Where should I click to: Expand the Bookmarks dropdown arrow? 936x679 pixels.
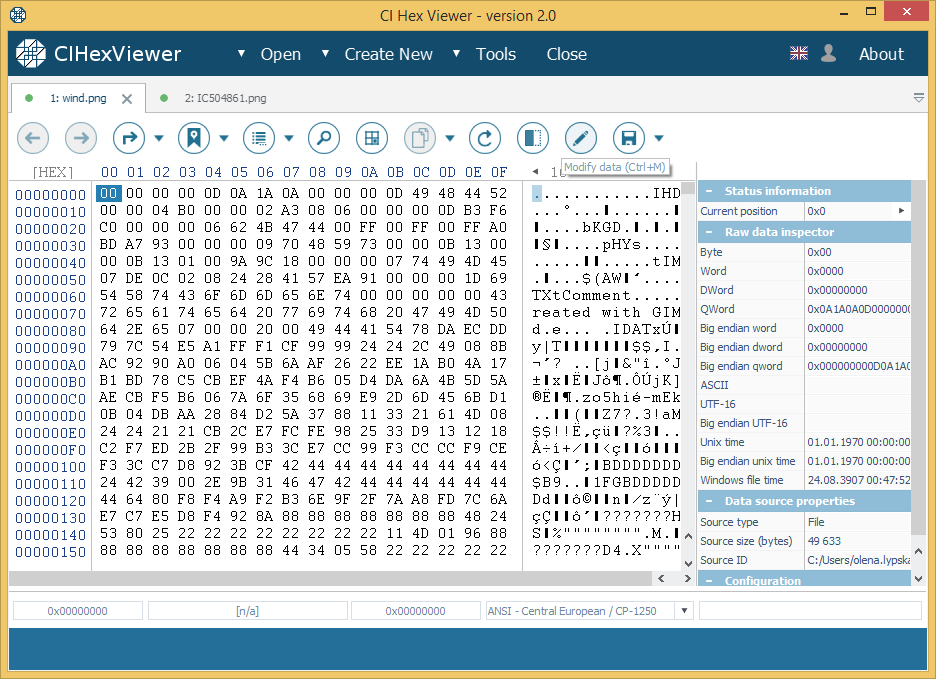pos(224,139)
